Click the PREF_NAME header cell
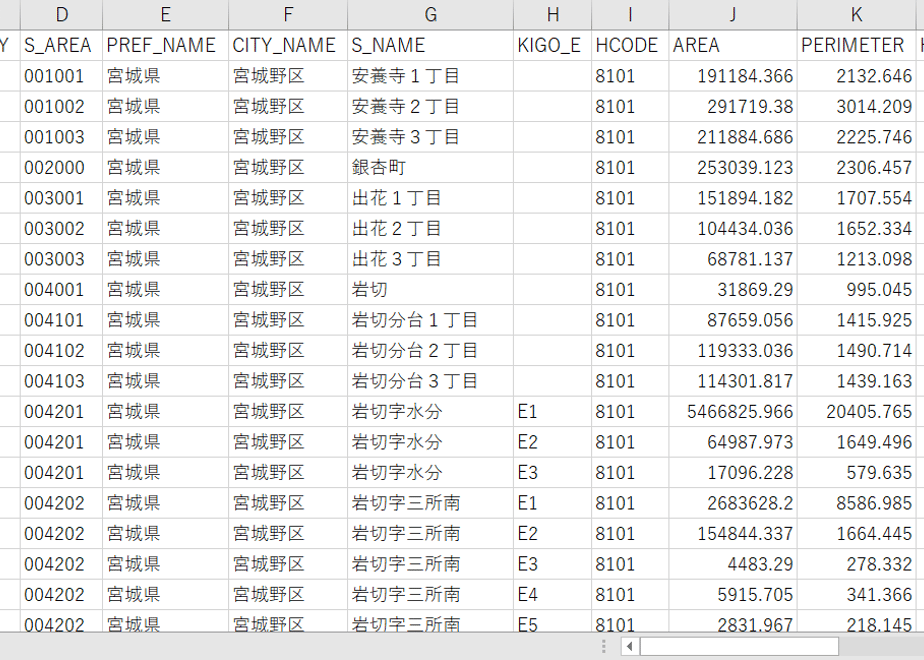This screenshot has height=660, width=924. pyautogui.click(x=166, y=45)
